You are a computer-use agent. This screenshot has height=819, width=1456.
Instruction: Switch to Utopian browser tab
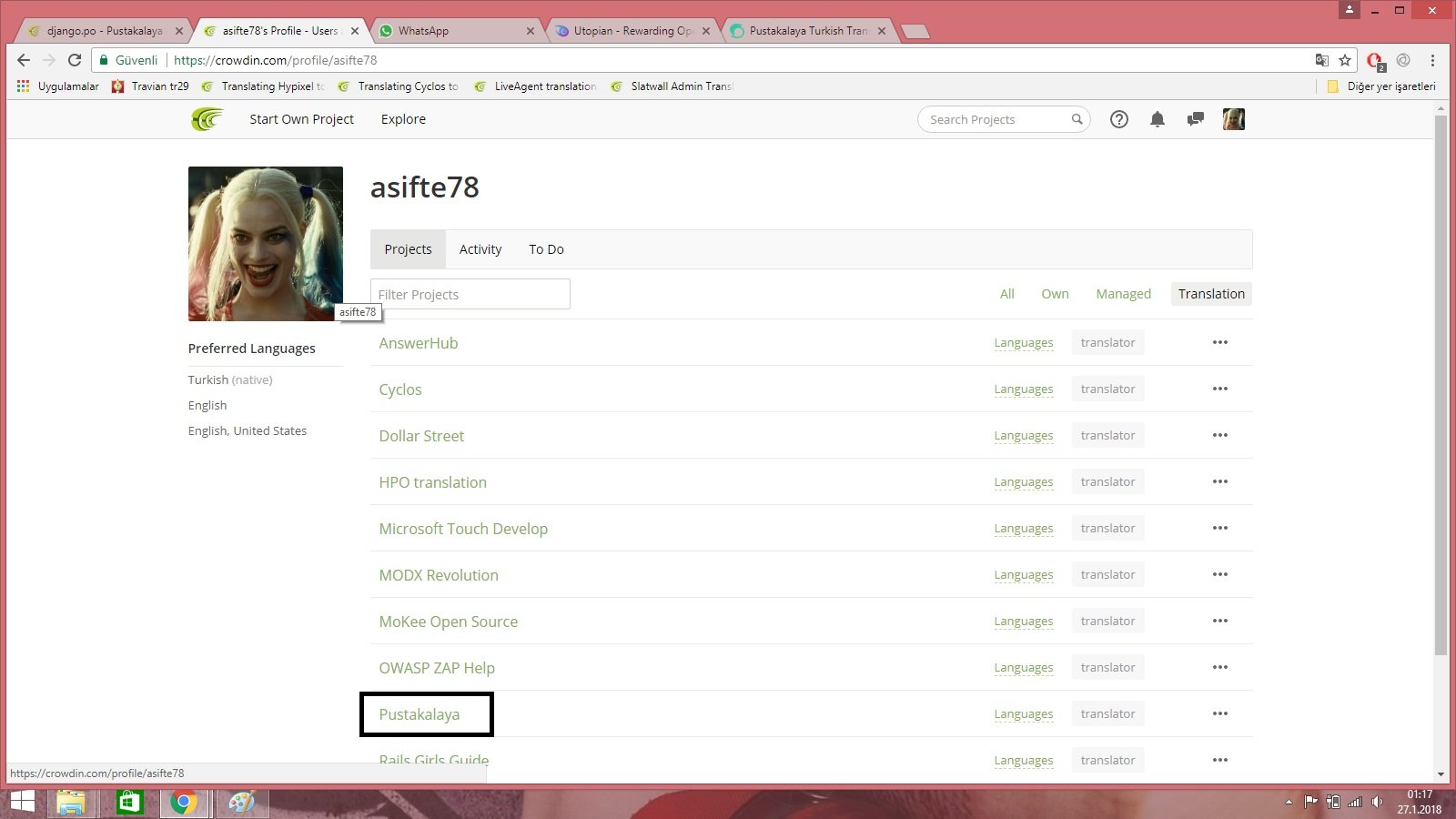(632, 31)
